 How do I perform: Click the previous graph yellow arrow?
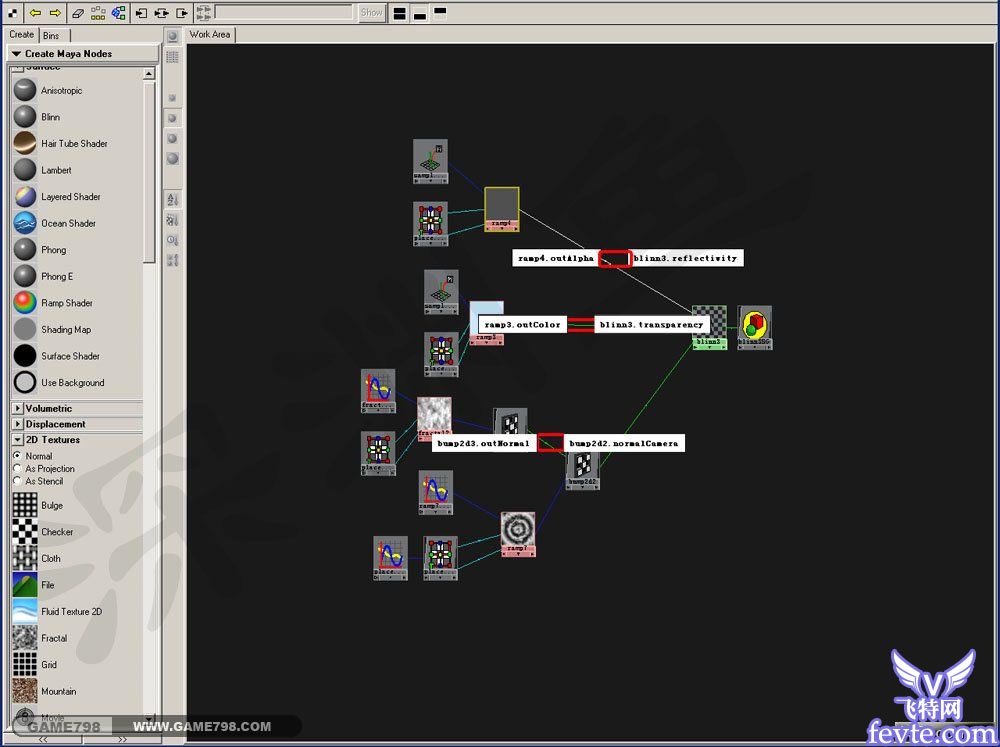pyautogui.click(x=35, y=13)
